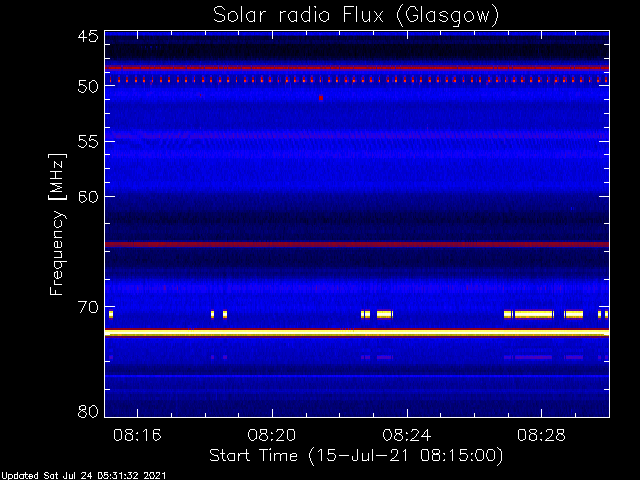Image resolution: width=640 pixels, height=480 pixels.
Task: Click the 'Start Time (15-Jul-21 08:15:00)' label
Action: click(356, 456)
